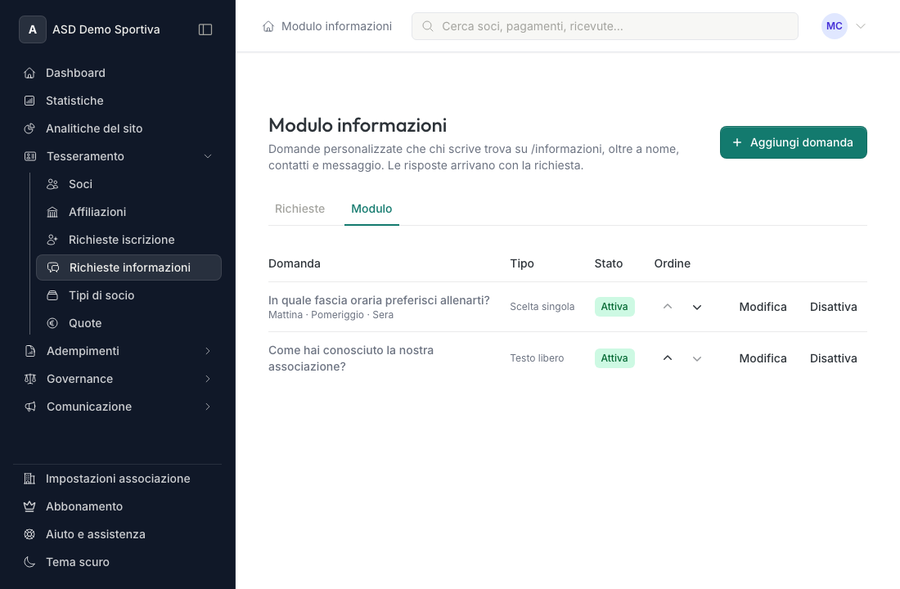Select the Modulo tab

coord(371,209)
